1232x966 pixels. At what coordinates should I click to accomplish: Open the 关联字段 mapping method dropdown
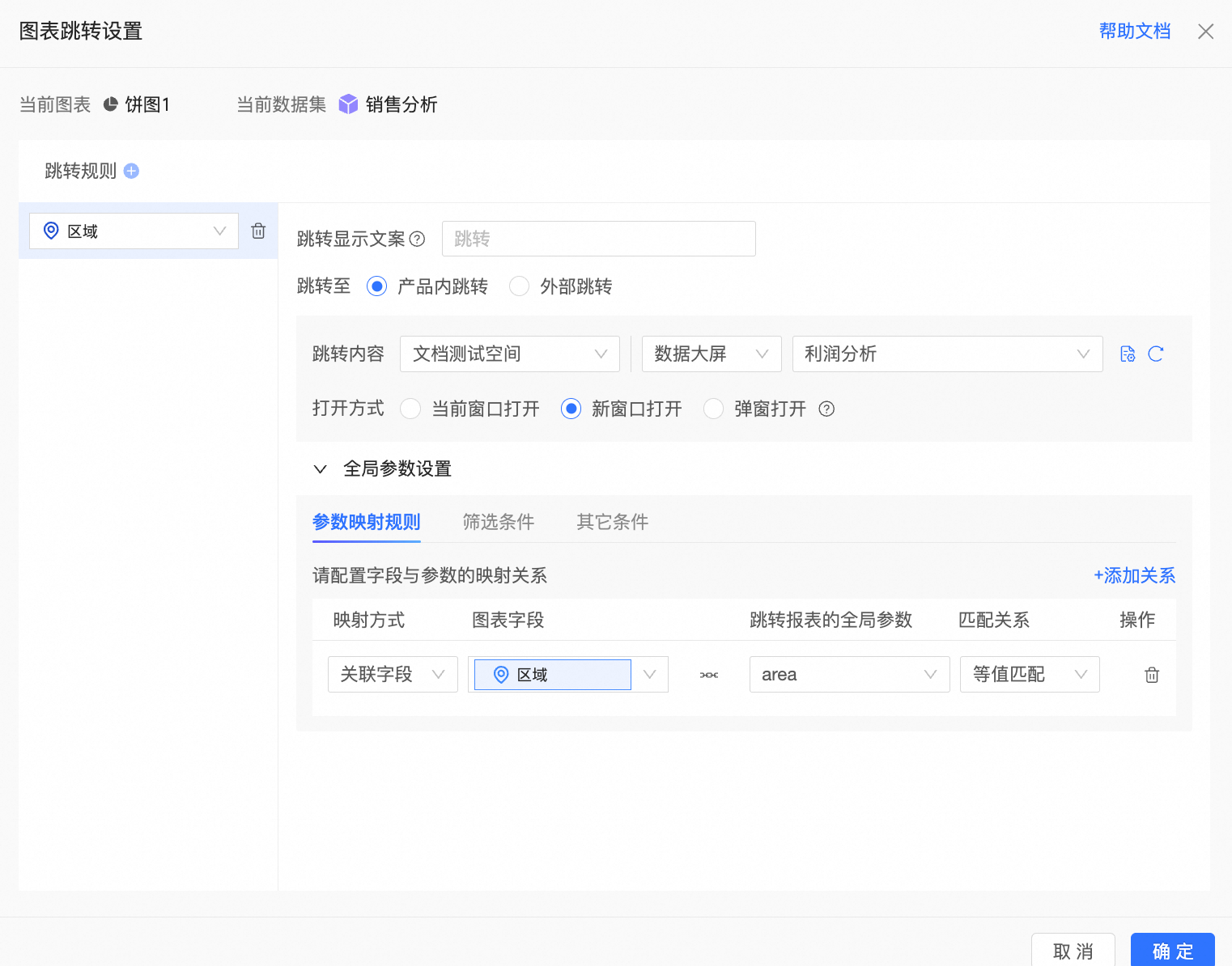tap(393, 674)
